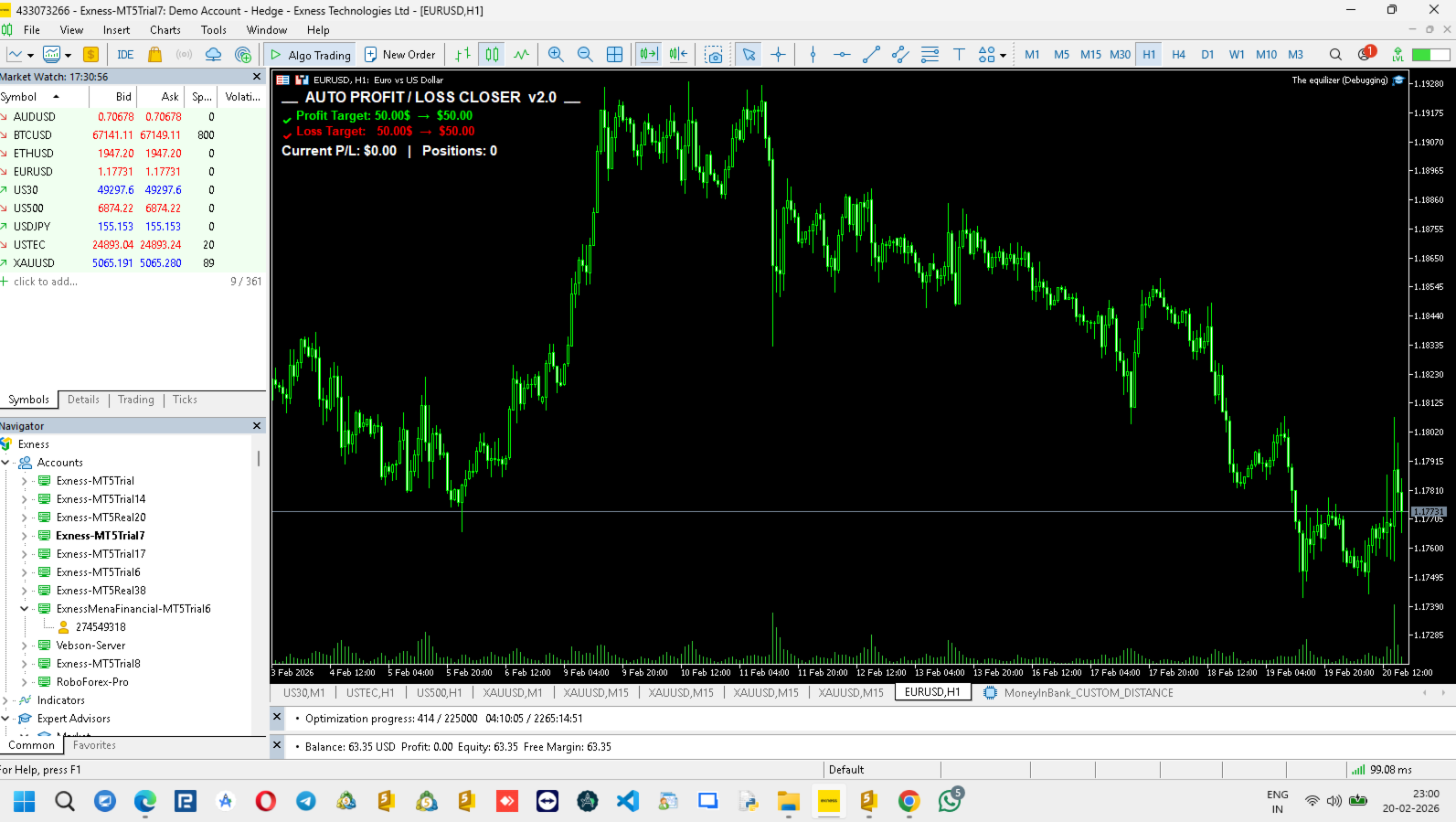Click 'click to add...' symbol field
The height and width of the screenshot is (822, 1456).
[x=46, y=282]
